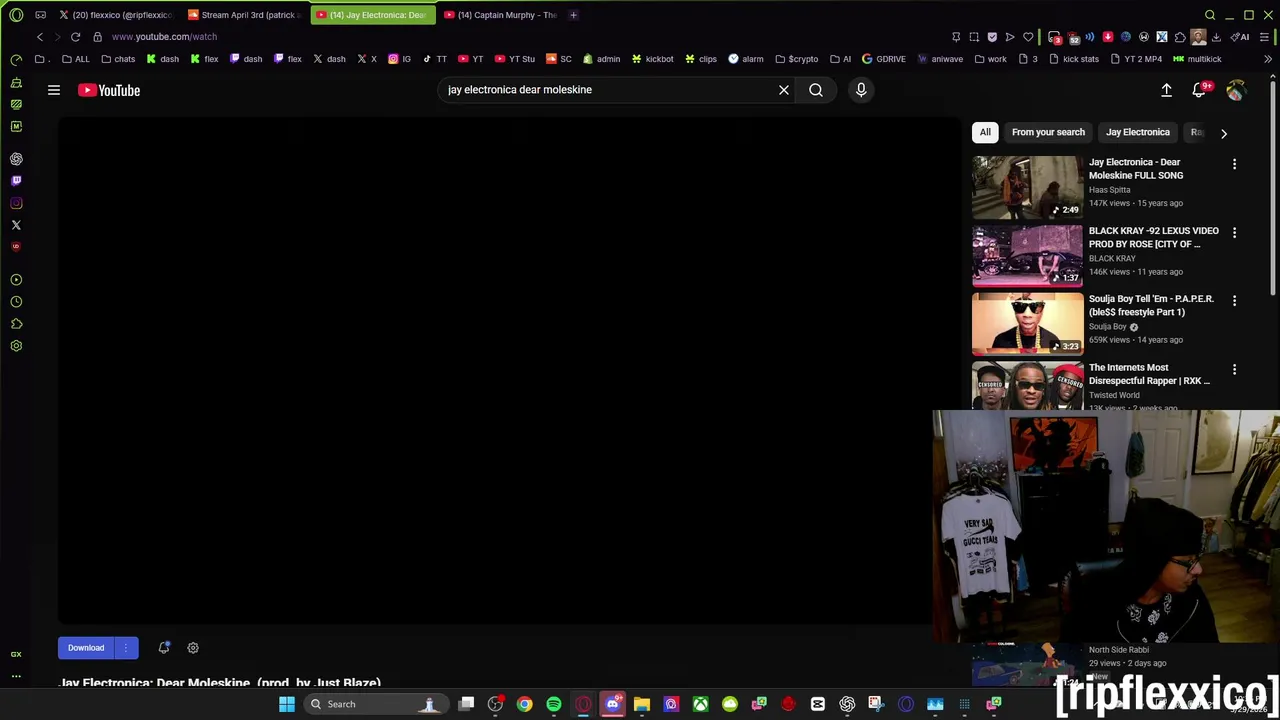Open options for Soulja Boy P.A.P.E.R. video
This screenshot has height=720, width=1280.
1234,300
